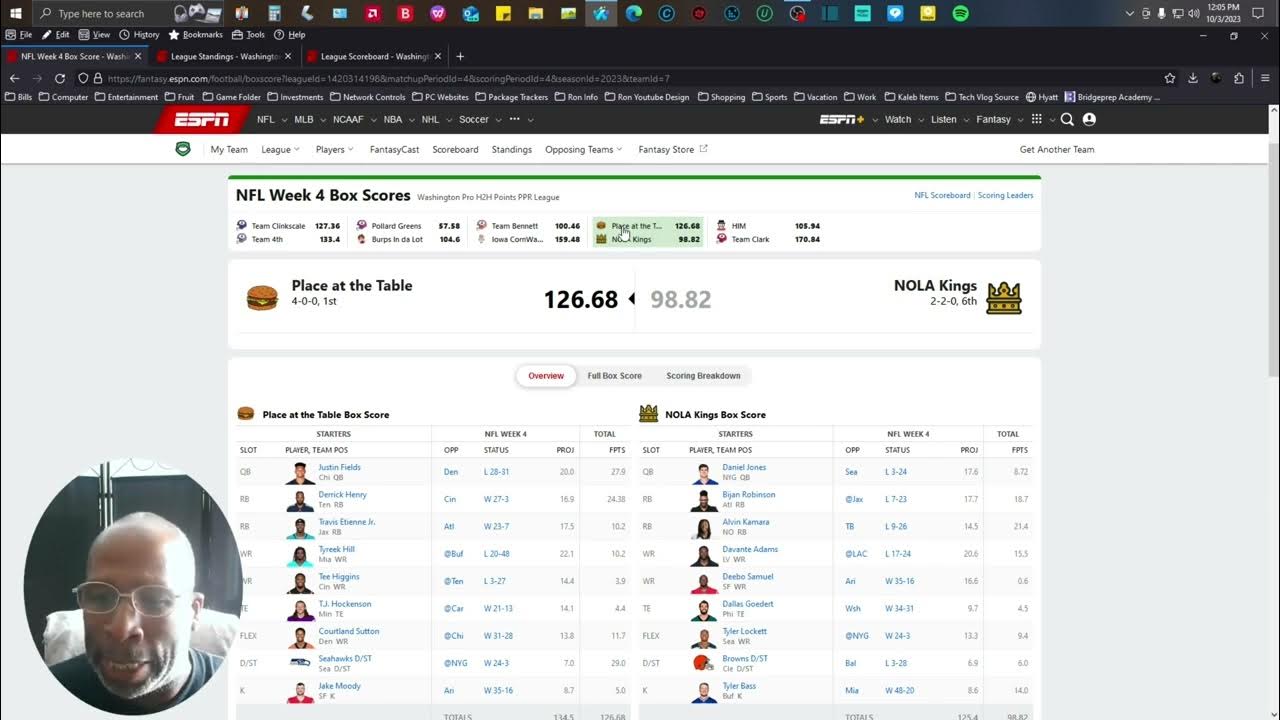The height and width of the screenshot is (720, 1280).
Task: Expand the Players dropdown menu
Action: coord(335,149)
